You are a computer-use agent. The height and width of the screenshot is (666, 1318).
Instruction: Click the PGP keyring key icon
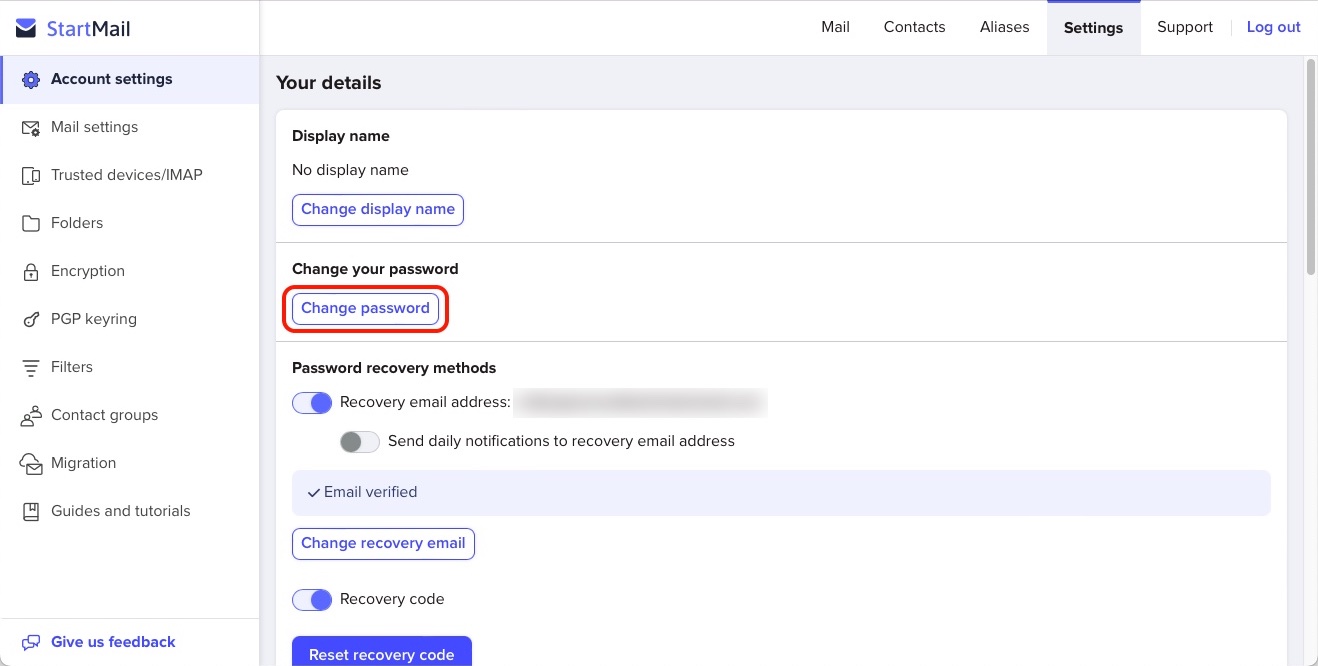pyautogui.click(x=31, y=320)
